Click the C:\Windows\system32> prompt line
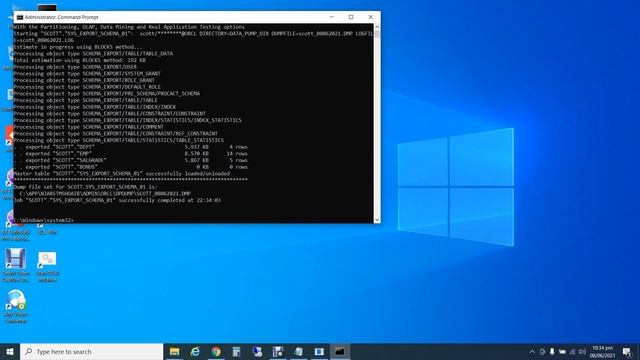The height and width of the screenshot is (360, 640). click(44, 220)
